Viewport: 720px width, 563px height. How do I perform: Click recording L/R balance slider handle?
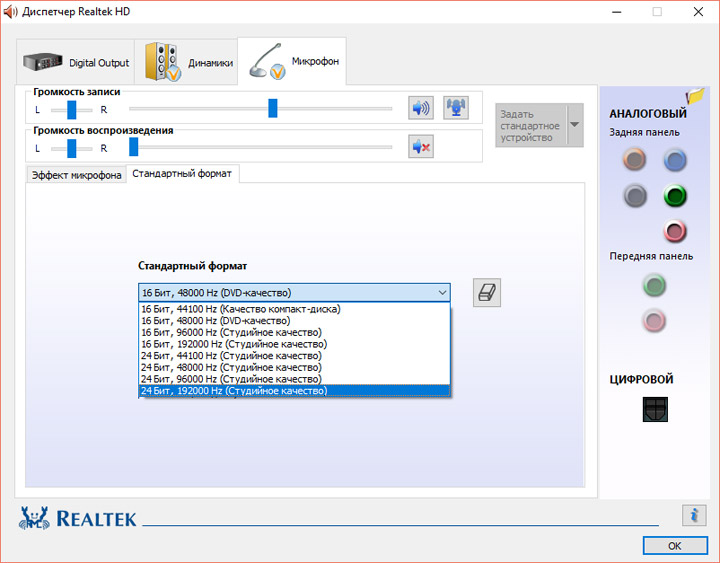point(72,110)
